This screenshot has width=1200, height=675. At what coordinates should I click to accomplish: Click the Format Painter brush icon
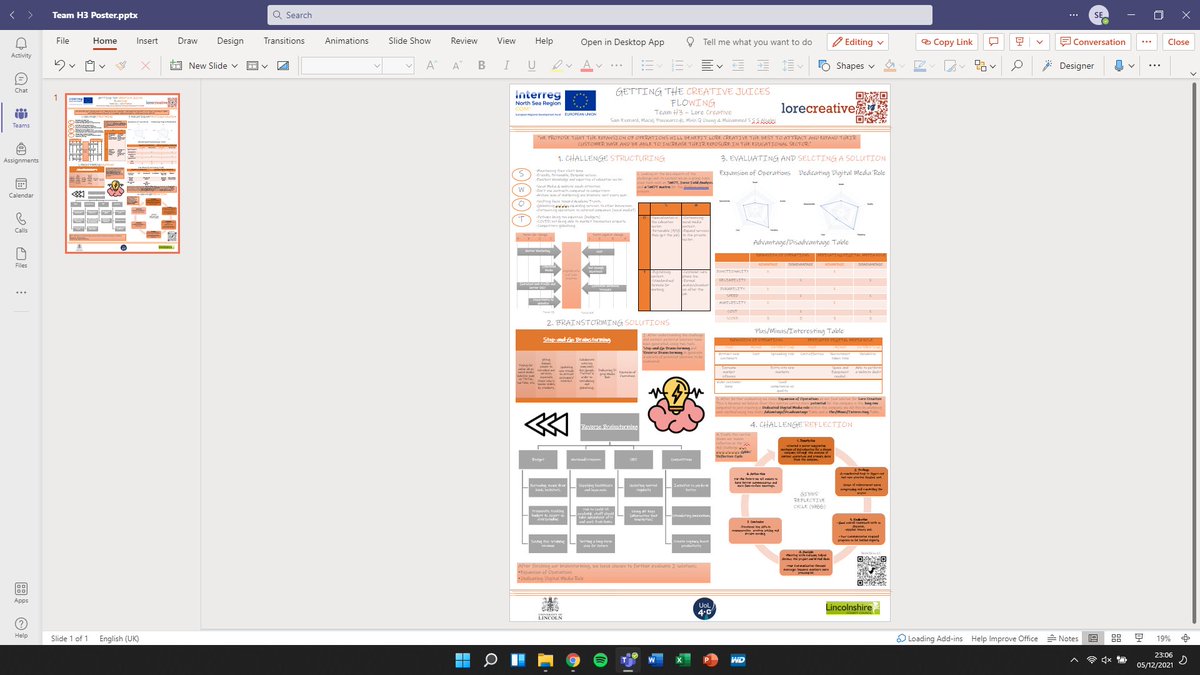pos(119,65)
